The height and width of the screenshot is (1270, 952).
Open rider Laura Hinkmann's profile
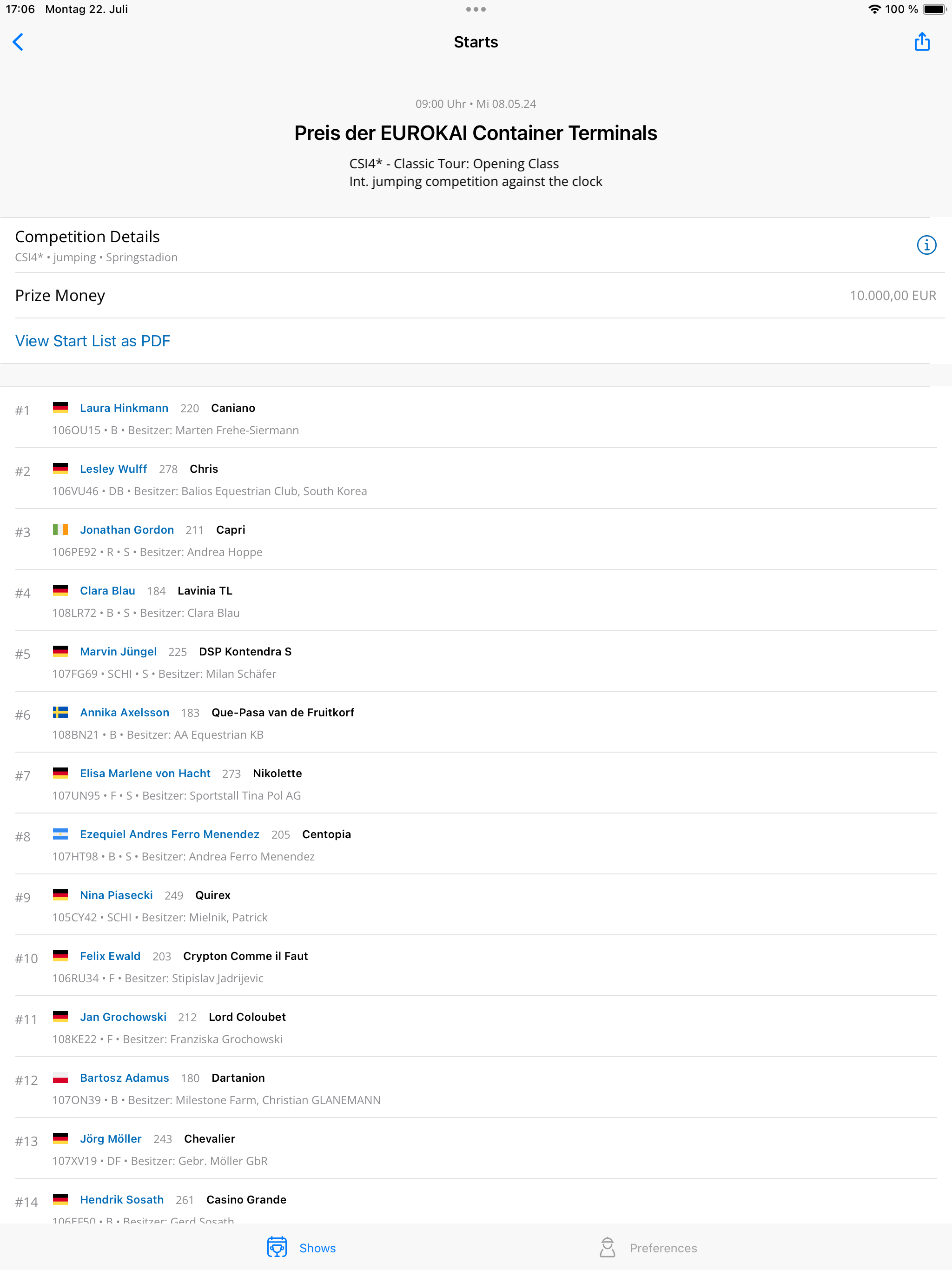point(124,408)
